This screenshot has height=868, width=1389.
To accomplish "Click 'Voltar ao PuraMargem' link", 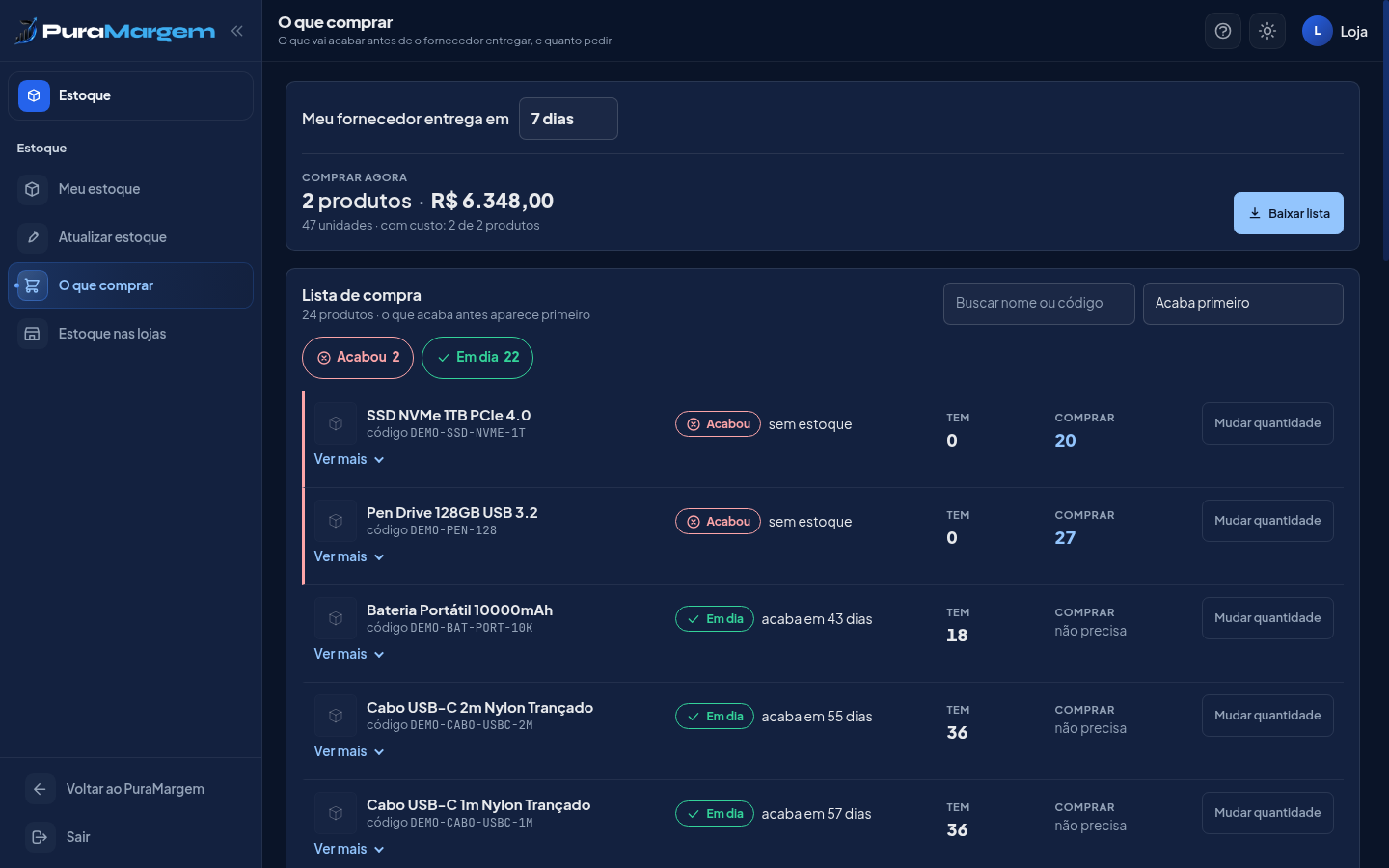I will [x=130, y=789].
